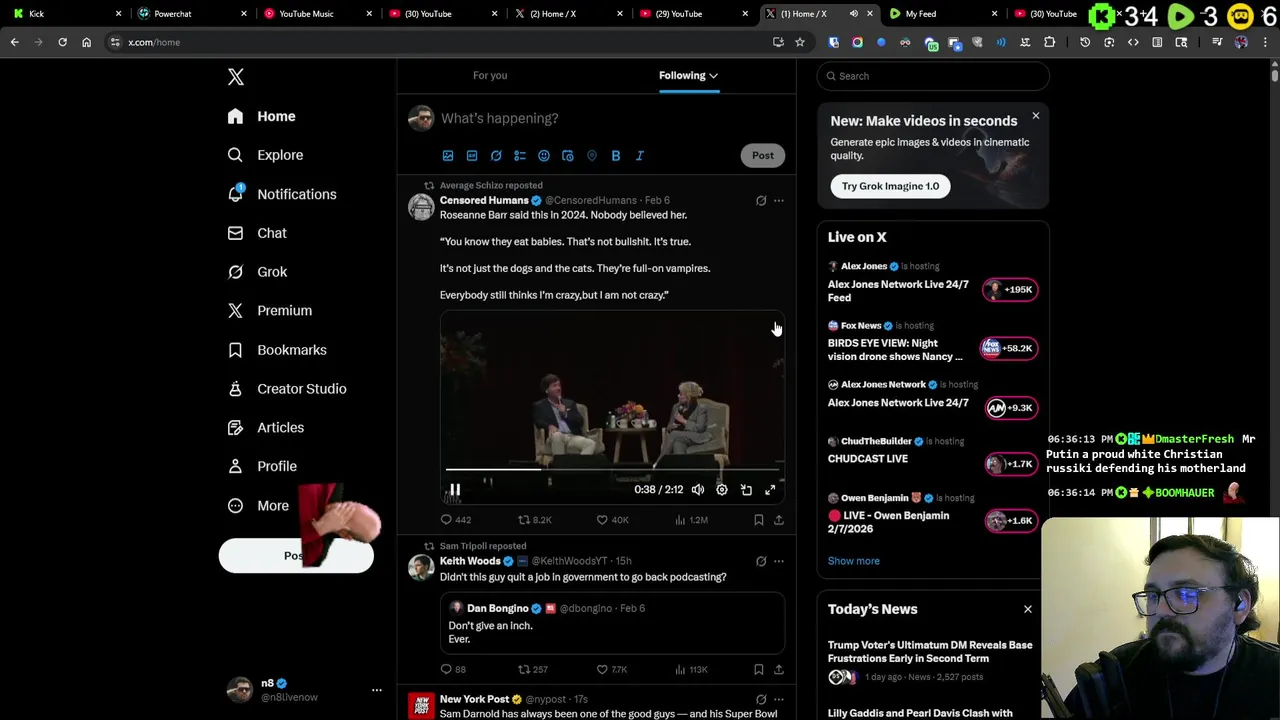
Task: Pause the Roseanne Barr video
Action: 454,490
